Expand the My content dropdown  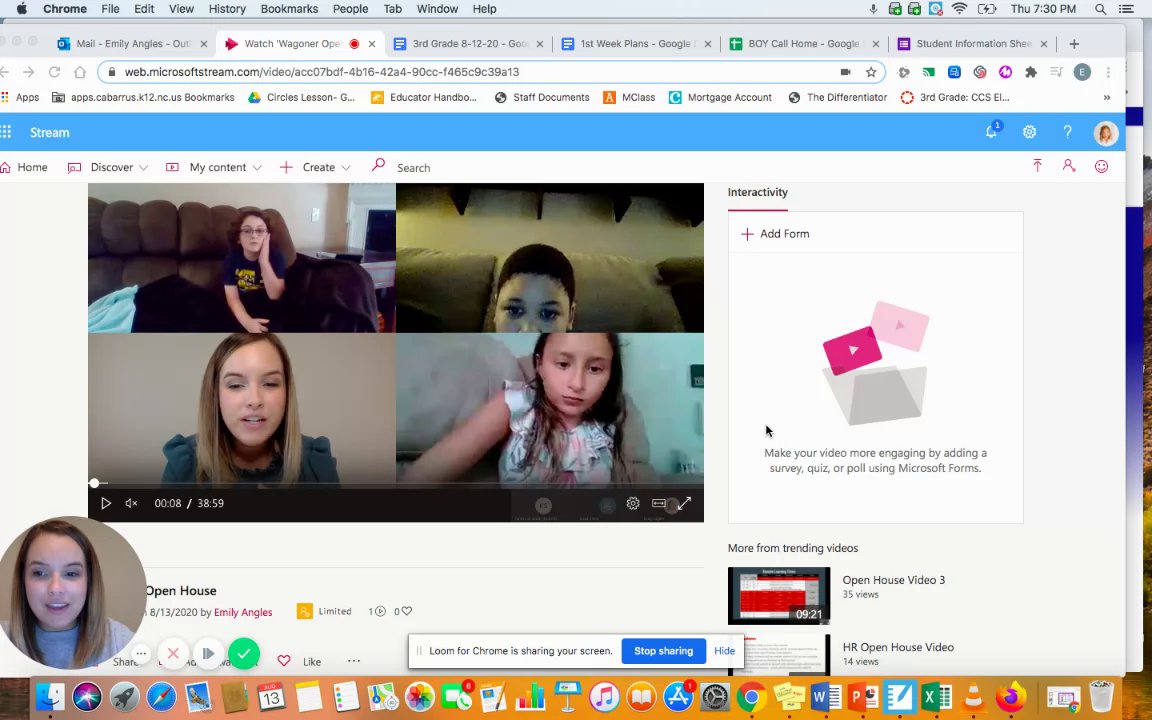pos(214,168)
